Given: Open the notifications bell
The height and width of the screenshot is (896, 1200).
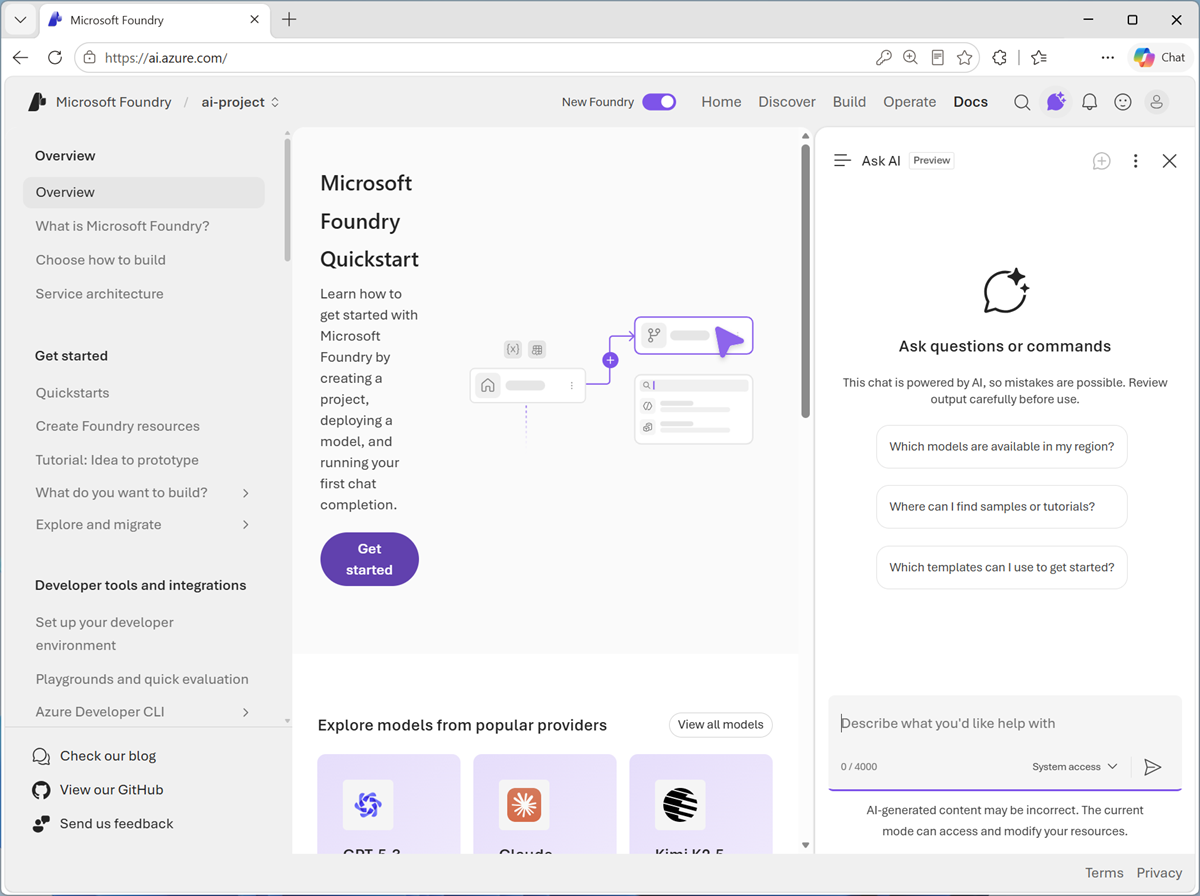Looking at the screenshot, I should [1090, 102].
